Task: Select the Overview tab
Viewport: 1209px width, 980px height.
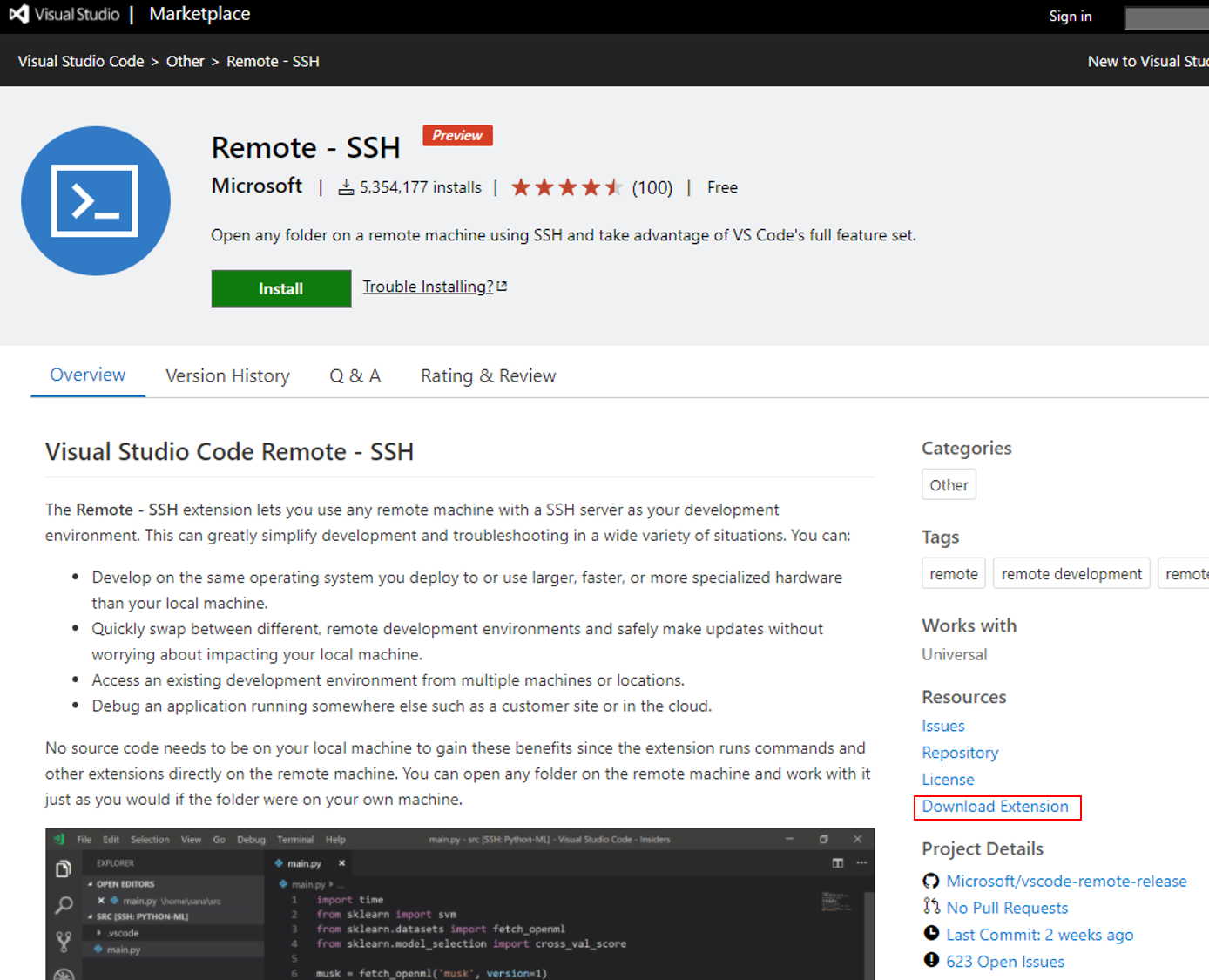Action: (x=88, y=375)
